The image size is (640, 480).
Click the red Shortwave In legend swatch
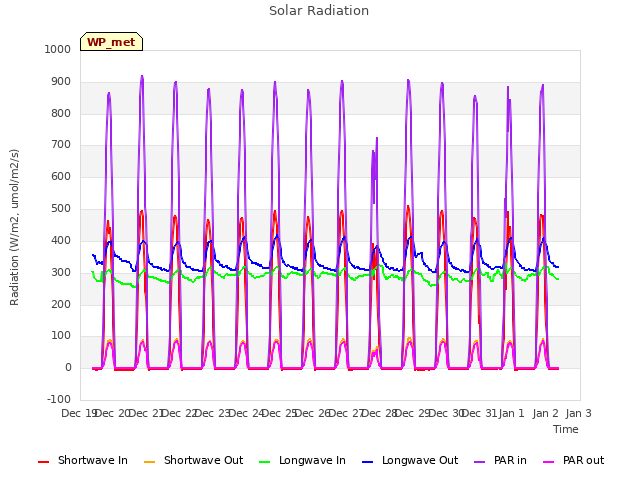coord(43,462)
